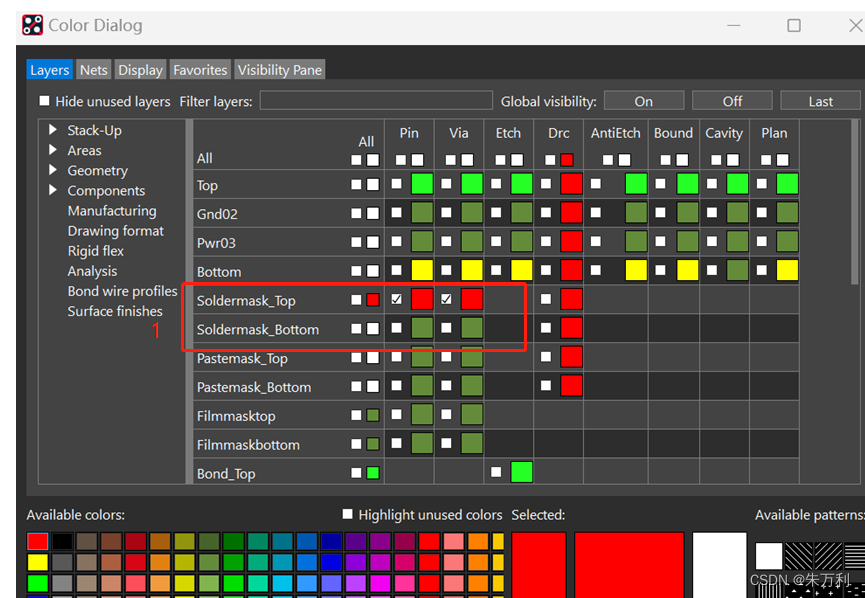Uncheck Soldermask_Top Pin visibility checkbox
865x598 pixels.
click(396, 299)
